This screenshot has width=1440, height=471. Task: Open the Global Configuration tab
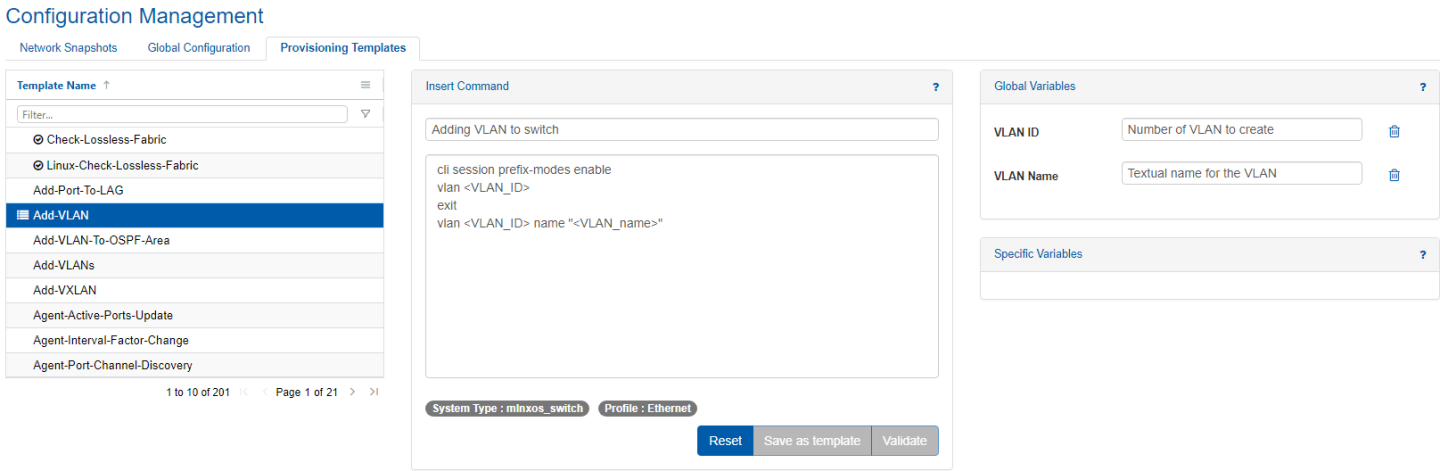point(198,48)
